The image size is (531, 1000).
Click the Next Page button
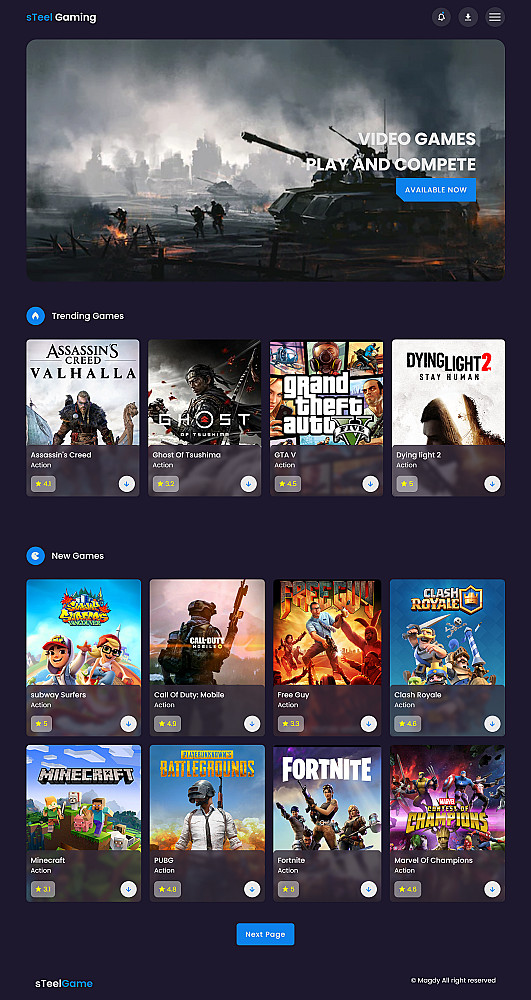point(265,934)
